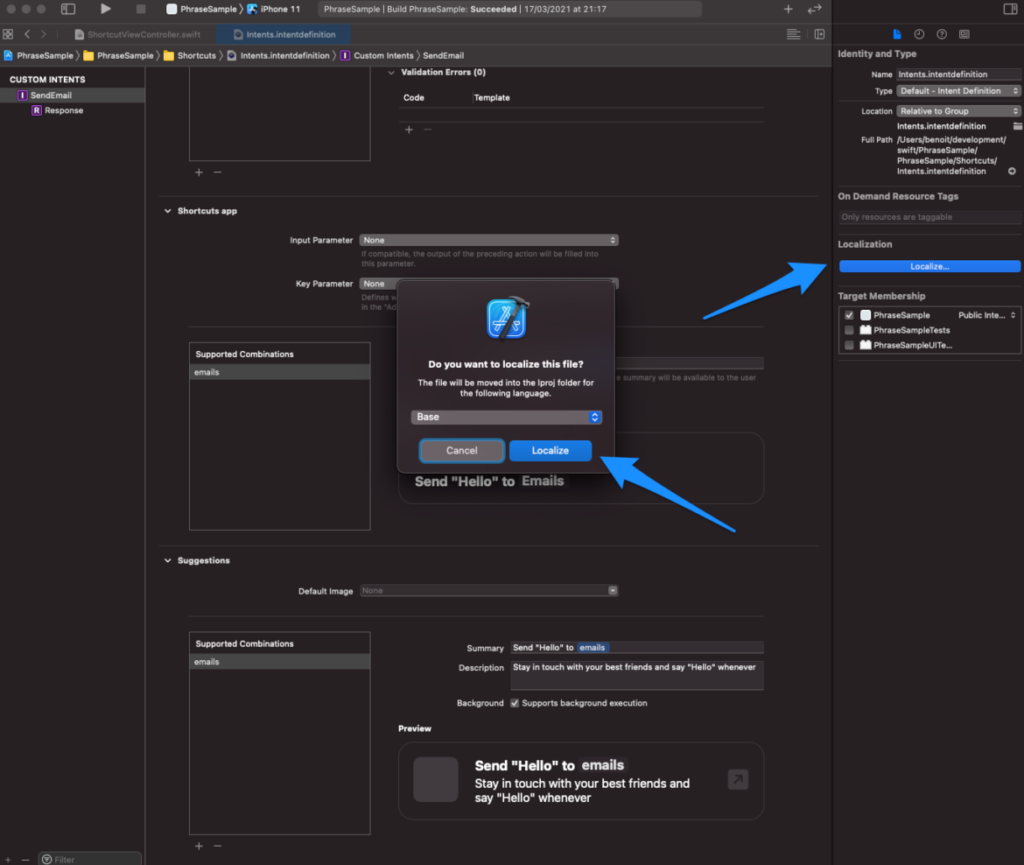Choose the iPhone 11 run destination

(274, 9)
